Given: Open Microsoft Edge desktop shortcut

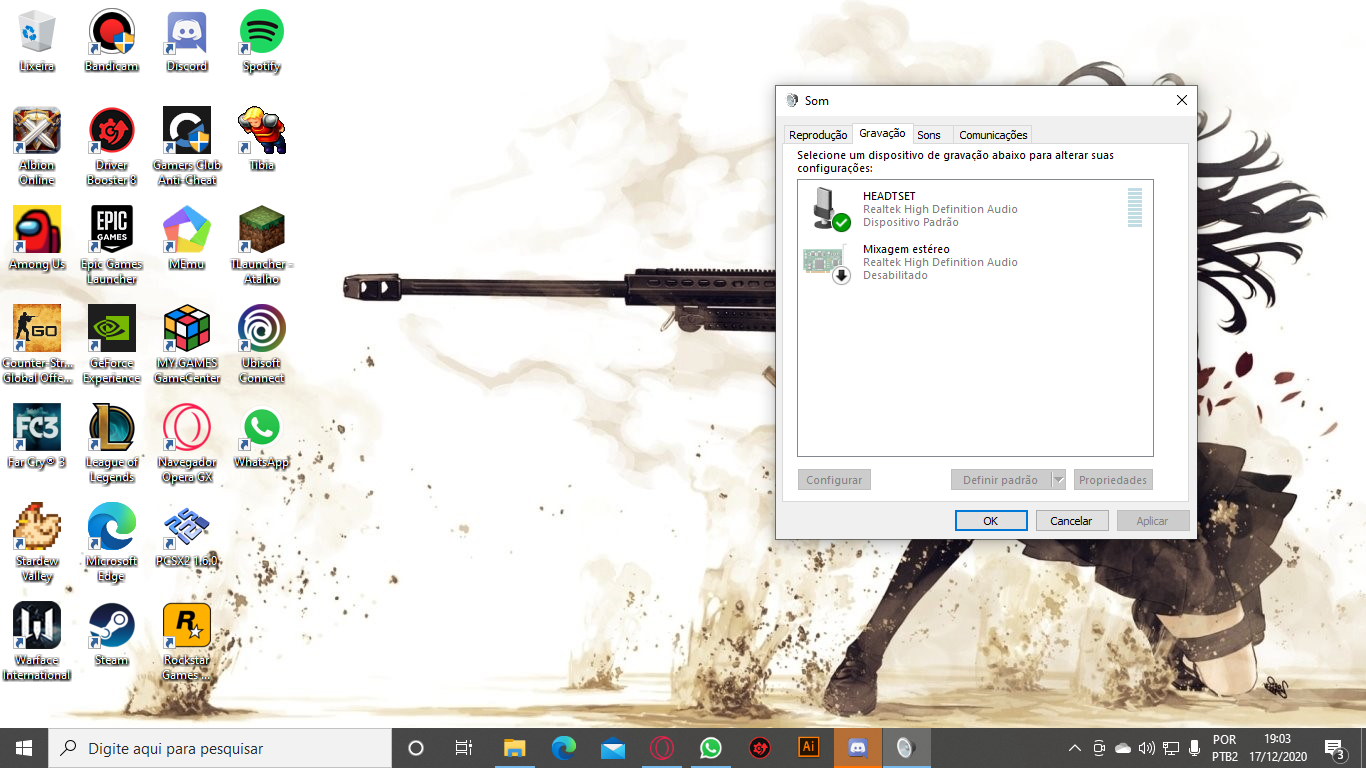Looking at the screenshot, I should tap(112, 542).
